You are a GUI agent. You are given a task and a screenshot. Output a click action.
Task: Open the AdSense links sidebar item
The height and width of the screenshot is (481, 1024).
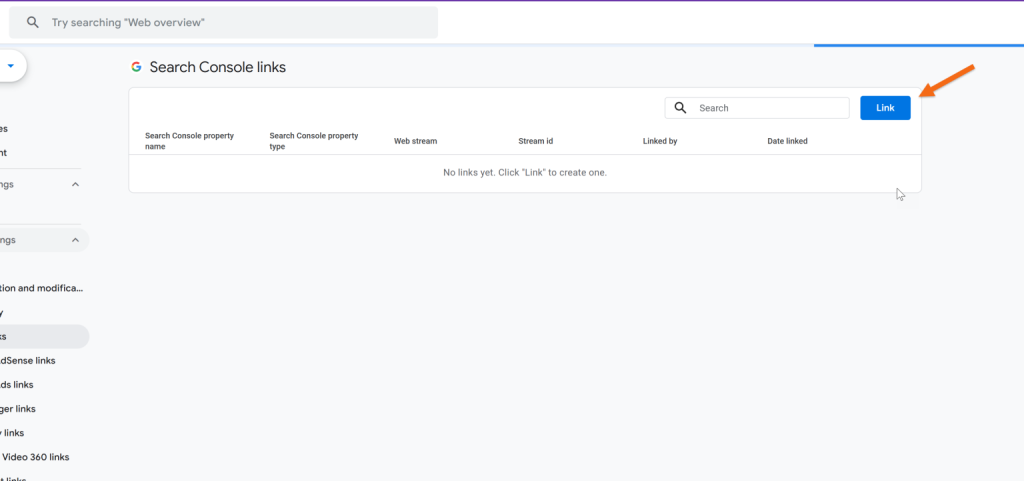(27, 360)
